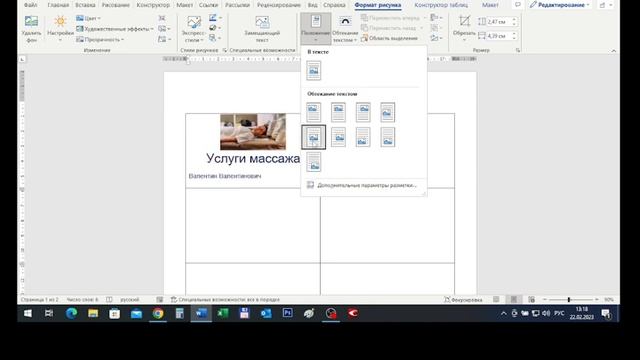Select middle-left text wrapping position
The image size is (640, 360).
tap(313, 137)
